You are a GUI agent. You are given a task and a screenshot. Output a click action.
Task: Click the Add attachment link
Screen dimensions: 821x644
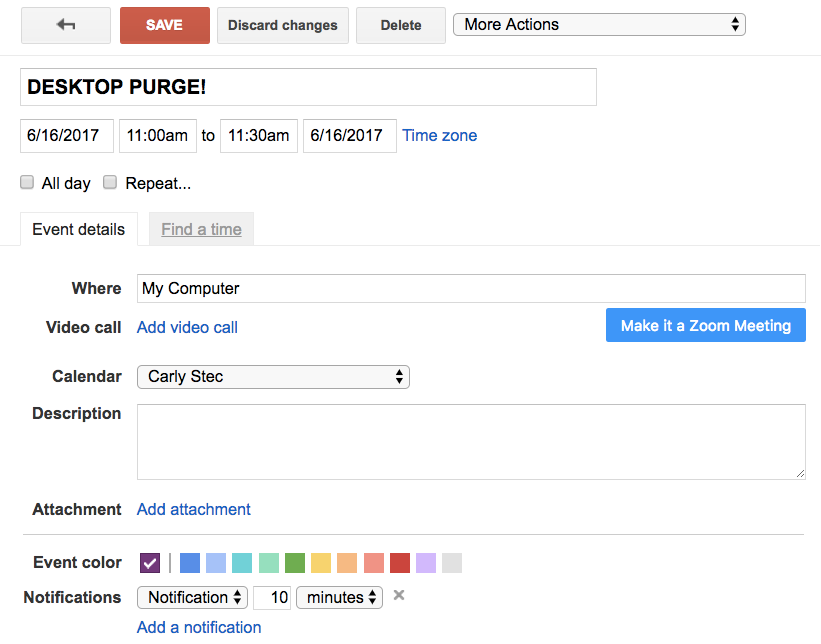tap(193, 509)
